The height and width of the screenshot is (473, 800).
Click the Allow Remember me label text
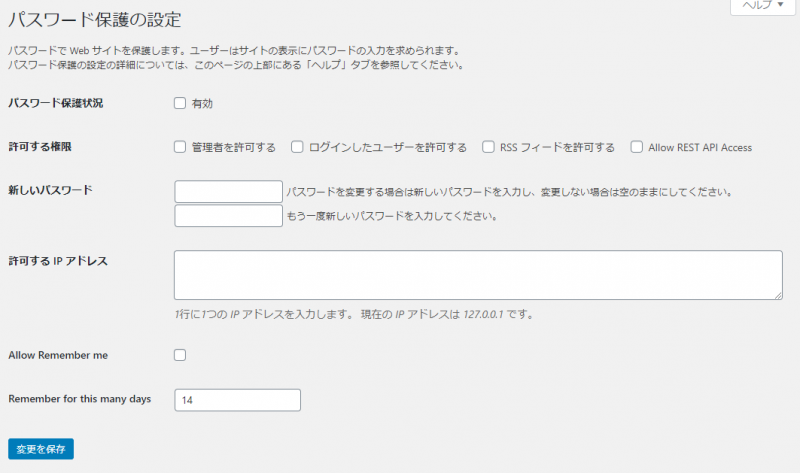point(58,355)
